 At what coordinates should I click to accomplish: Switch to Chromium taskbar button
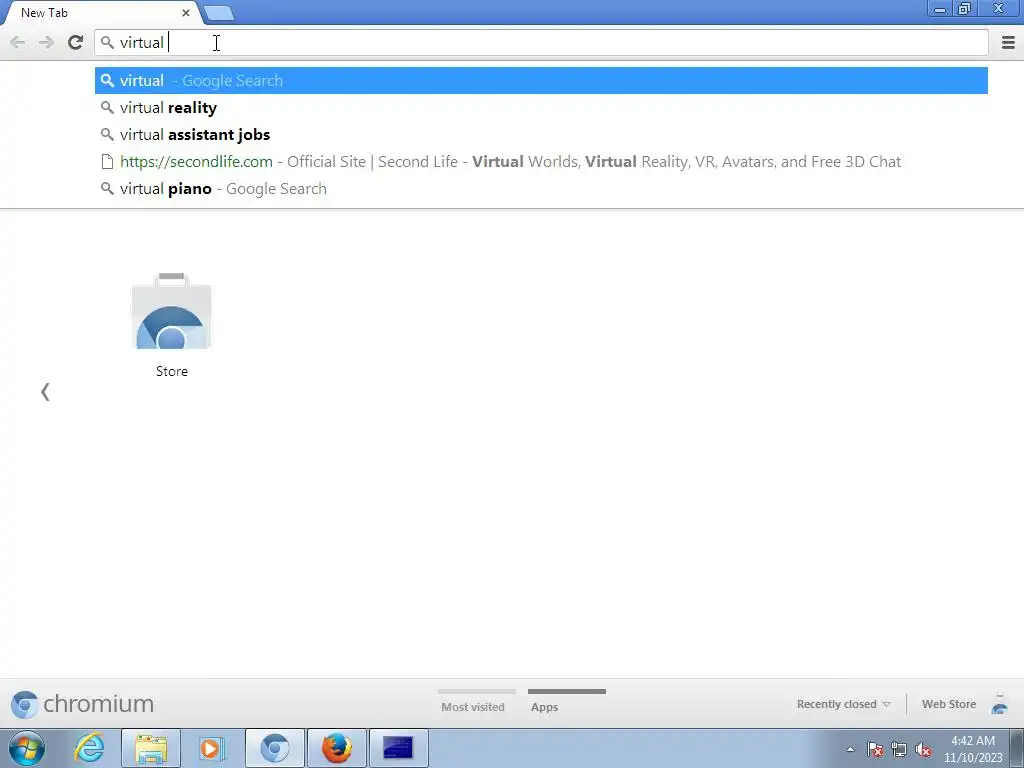click(275, 748)
